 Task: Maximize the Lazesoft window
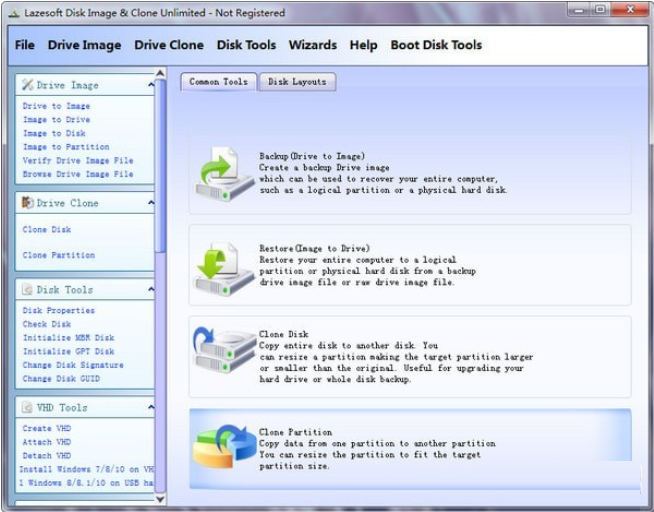coord(600,10)
